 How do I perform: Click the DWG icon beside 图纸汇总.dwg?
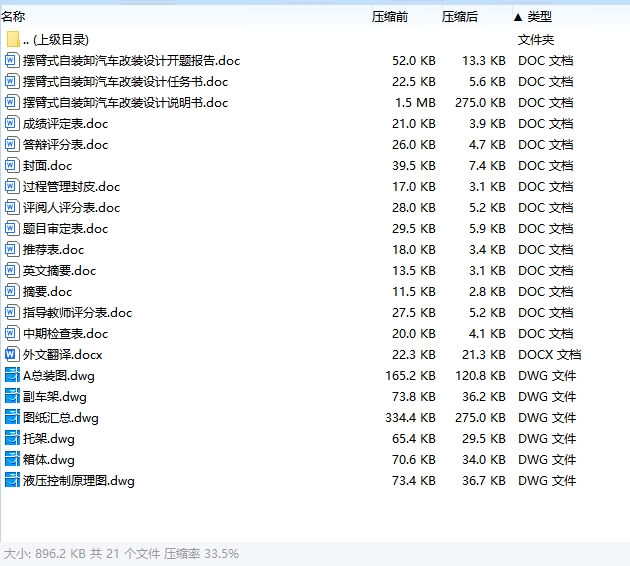tap(12, 417)
